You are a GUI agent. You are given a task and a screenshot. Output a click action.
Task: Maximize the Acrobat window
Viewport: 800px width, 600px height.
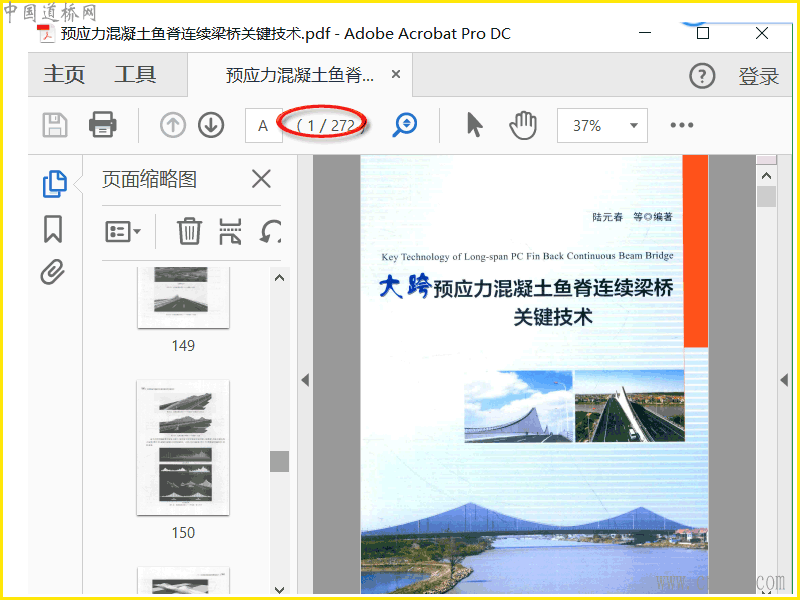tap(703, 33)
